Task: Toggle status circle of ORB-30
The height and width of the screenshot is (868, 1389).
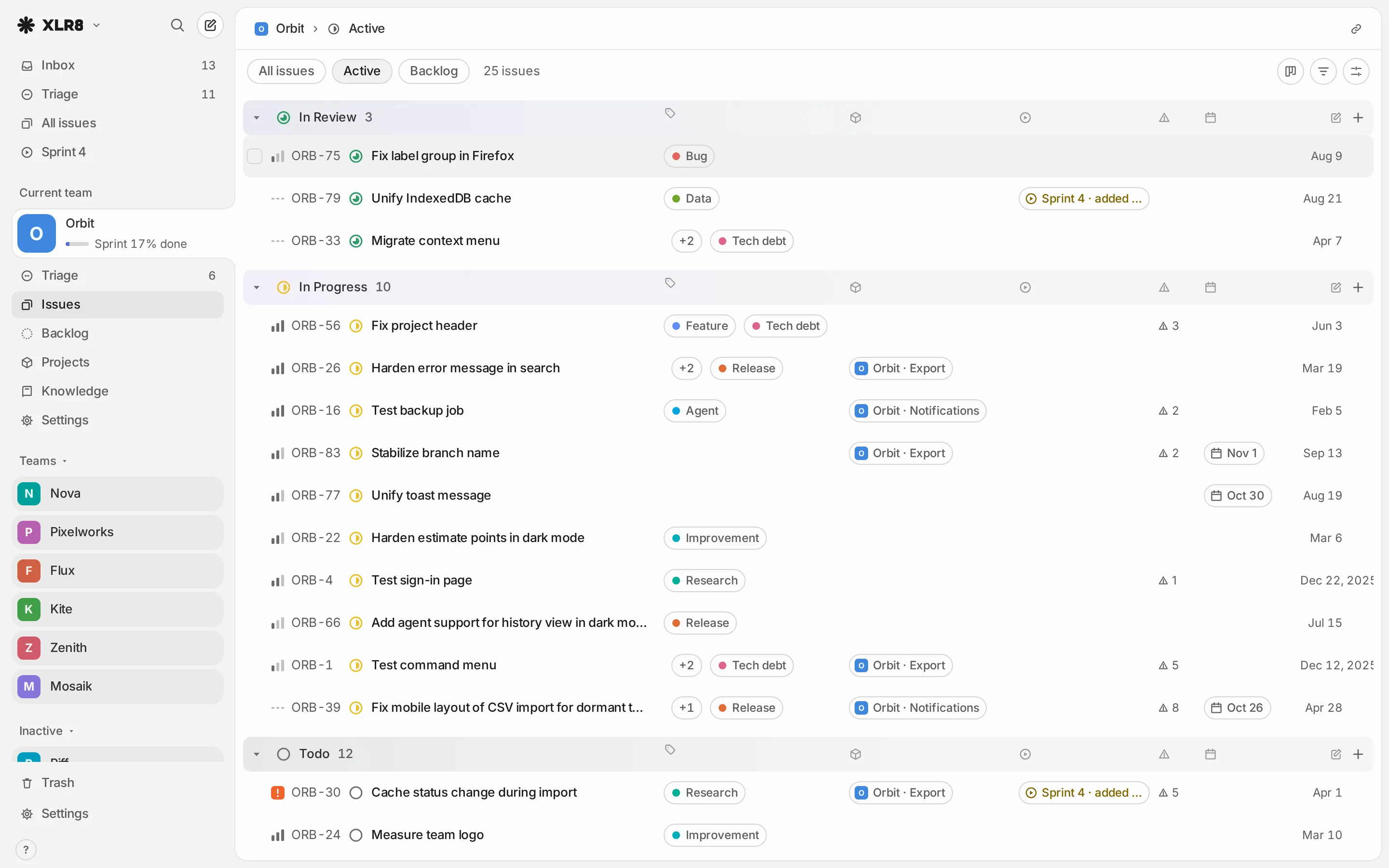Action: click(x=356, y=793)
